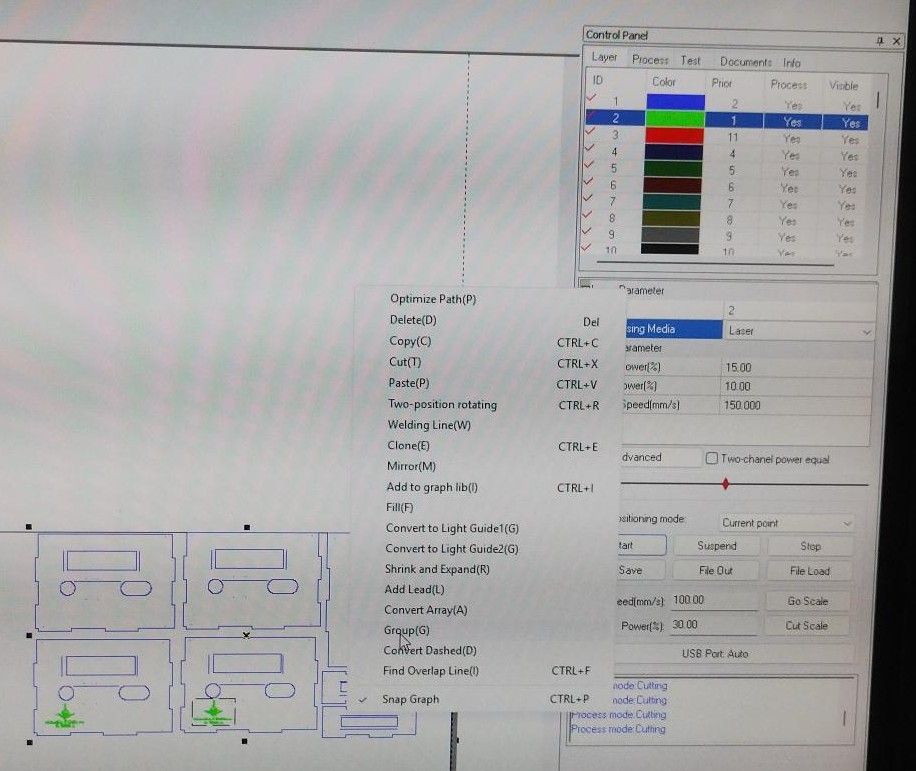
Task: Click Group(G) in the context menu
Action: (407, 630)
